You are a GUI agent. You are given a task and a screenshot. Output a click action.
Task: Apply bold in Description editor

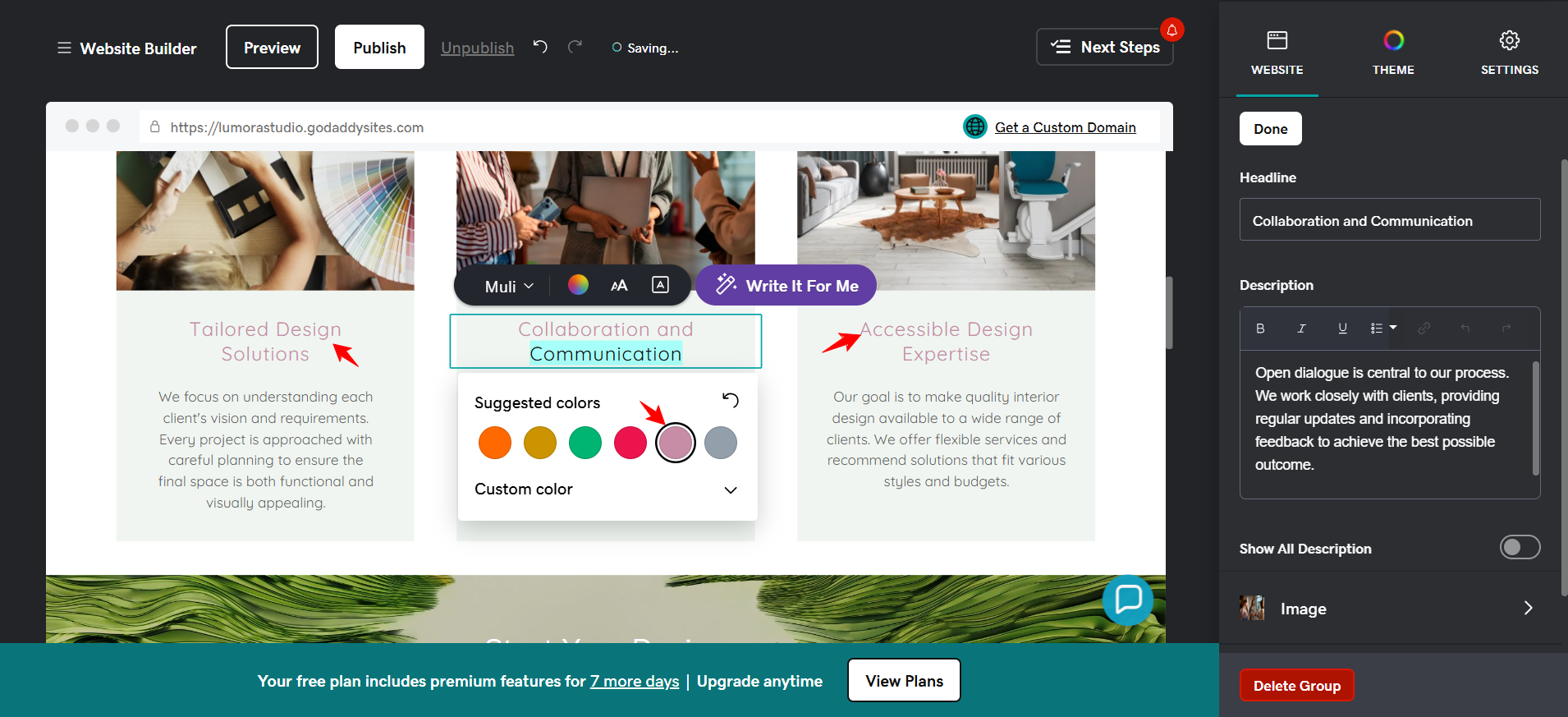coord(1260,329)
